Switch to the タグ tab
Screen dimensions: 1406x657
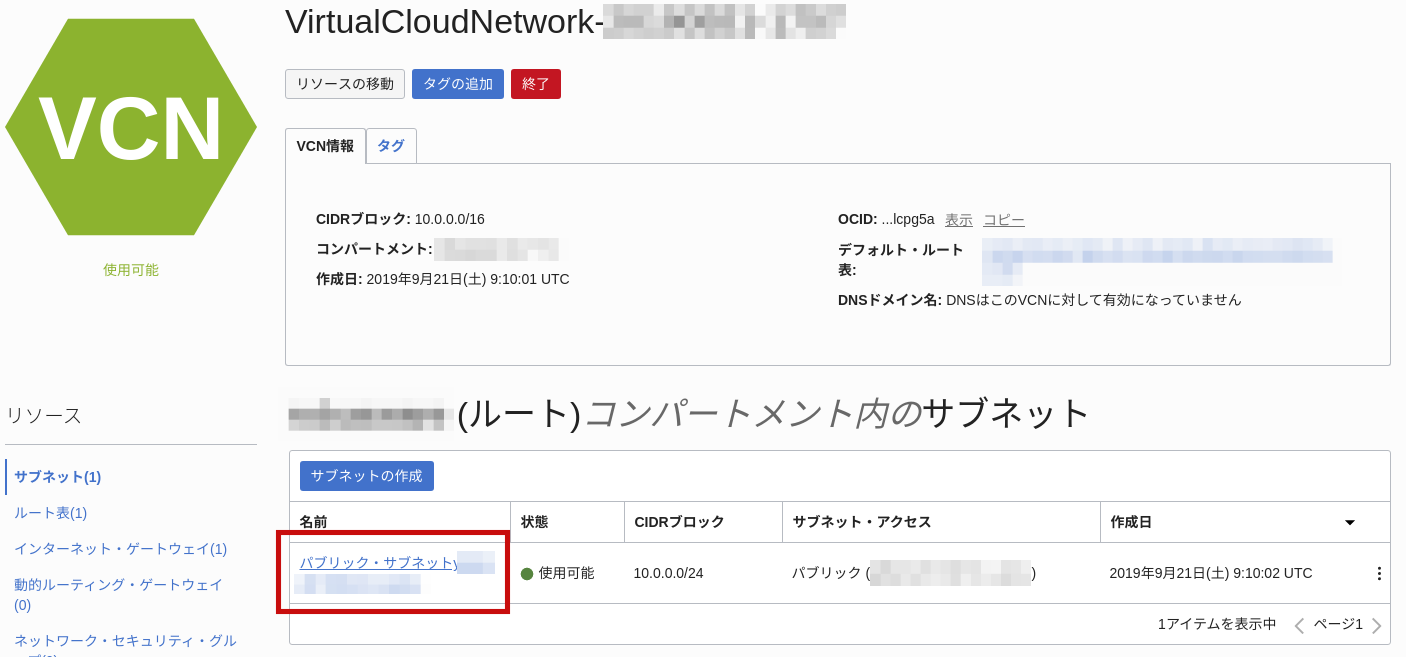click(x=391, y=145)
